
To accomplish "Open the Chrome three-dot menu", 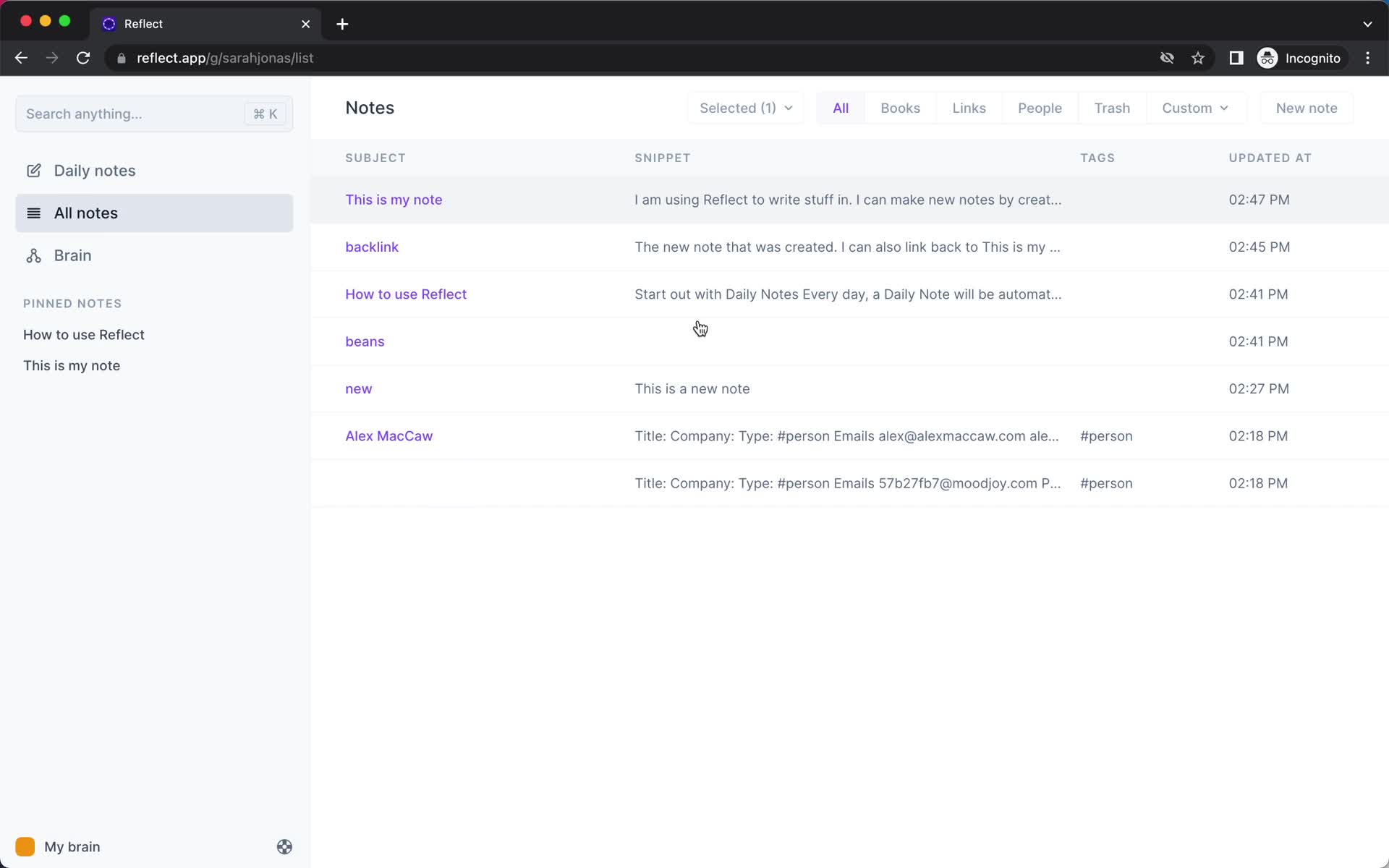I will click(1367, 58).
